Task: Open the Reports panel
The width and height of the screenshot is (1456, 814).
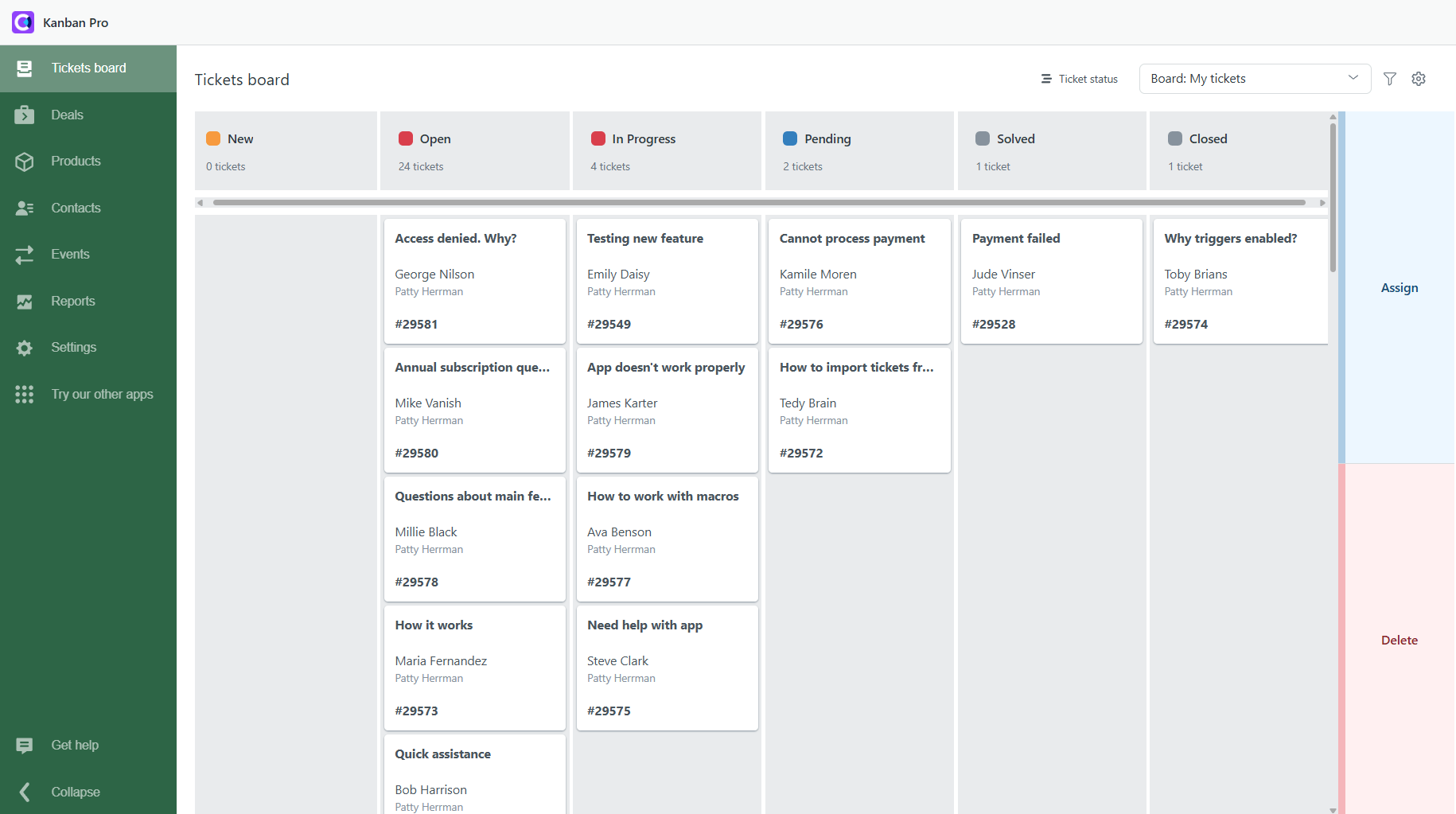Action: 72,301
